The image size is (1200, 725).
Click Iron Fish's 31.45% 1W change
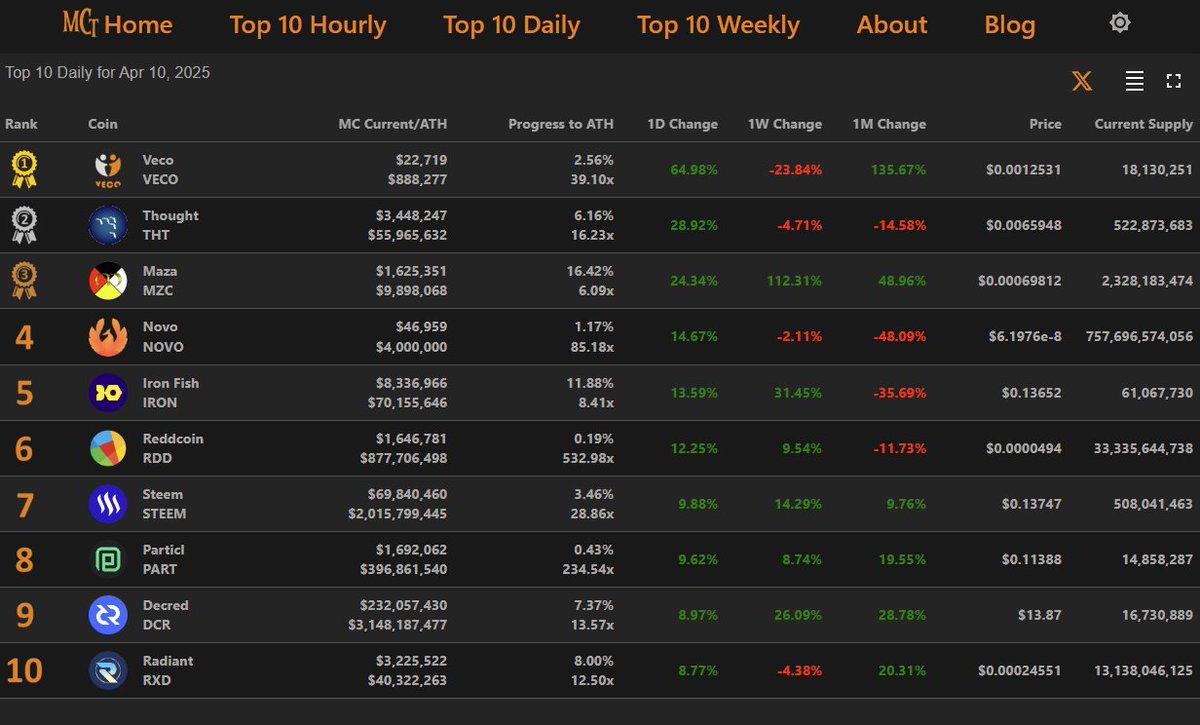tap(800, 393)
